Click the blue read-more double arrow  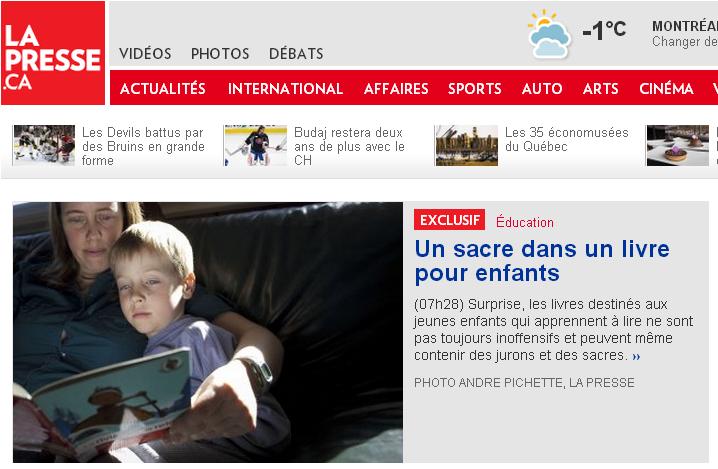click(636, 356)
